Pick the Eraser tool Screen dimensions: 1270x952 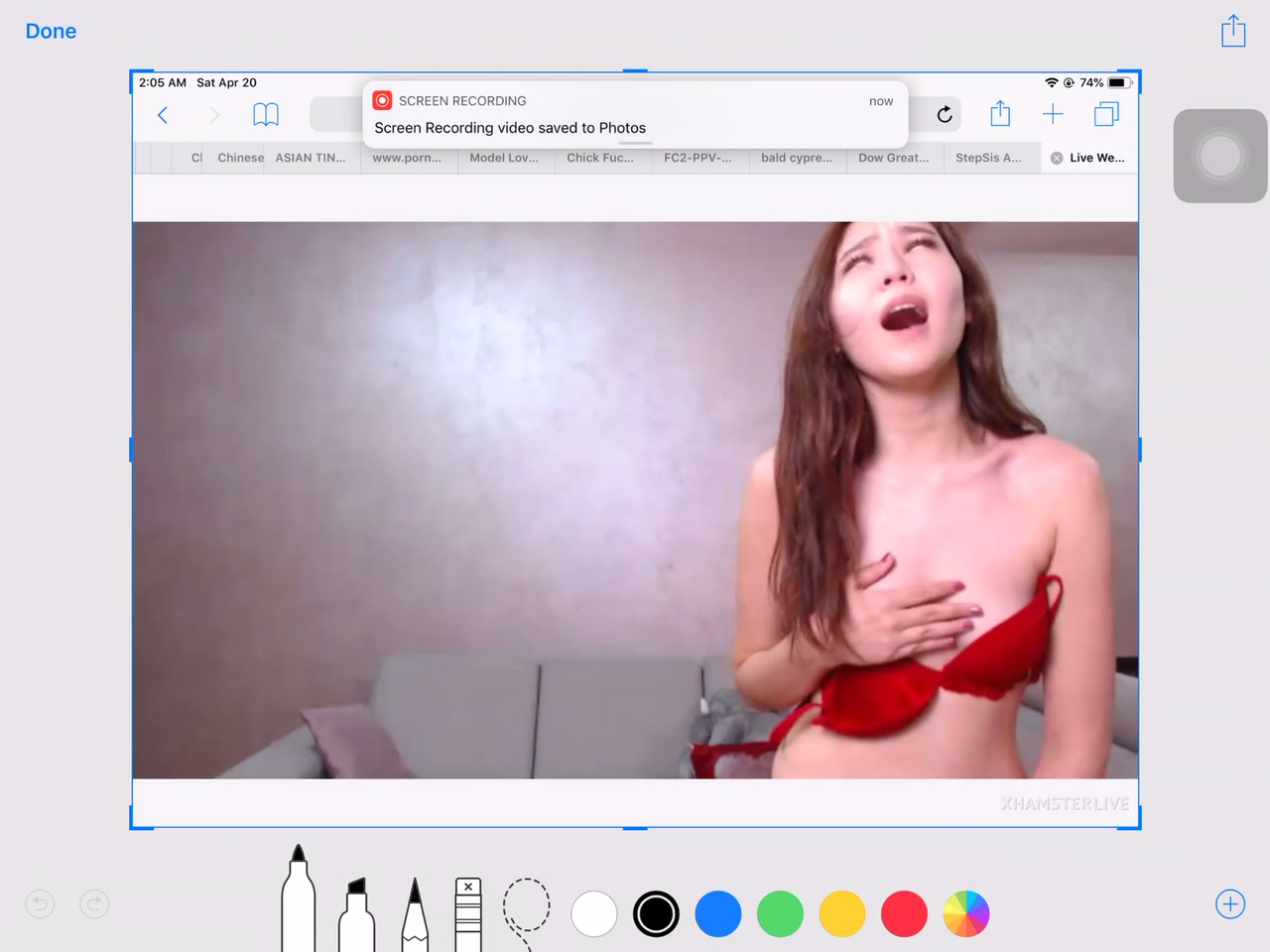tap(468, 914)
